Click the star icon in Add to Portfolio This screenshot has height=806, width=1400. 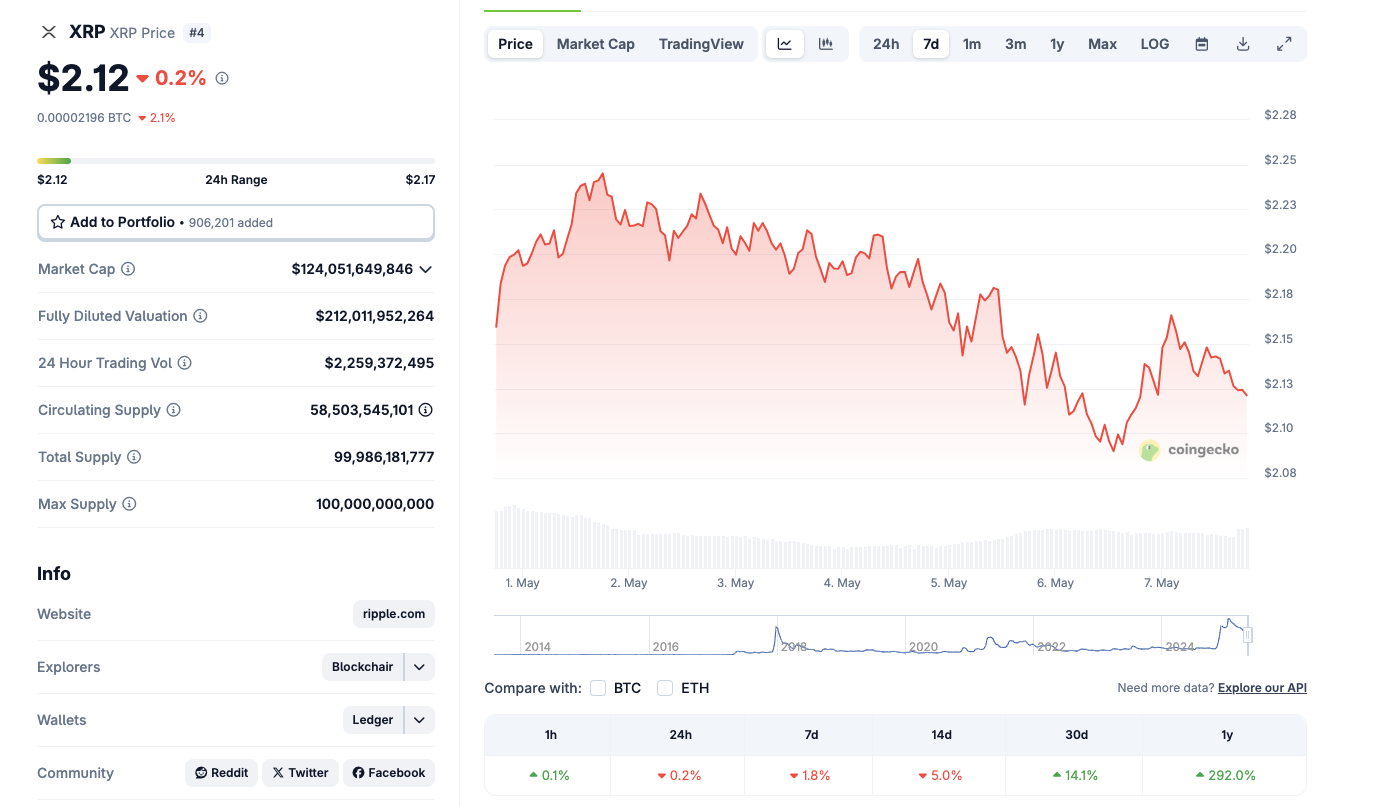click(58, 222)
